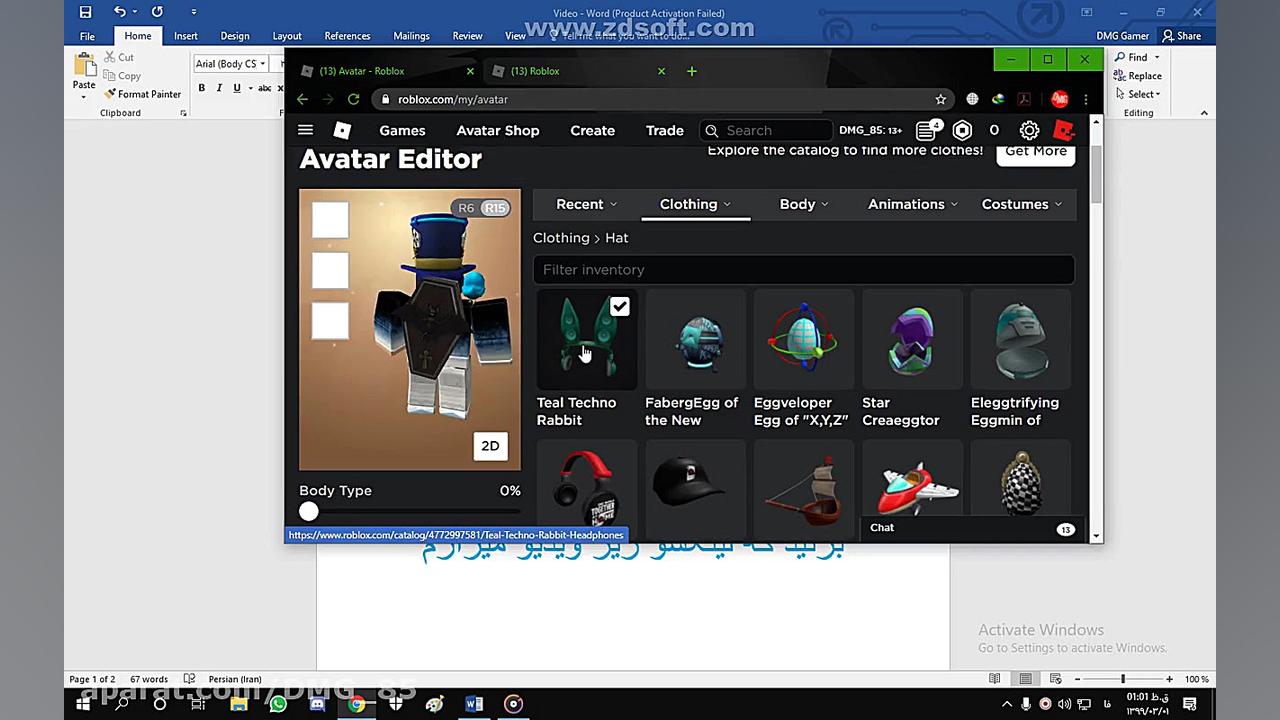
Task: Click the PDF extension icon in browser
Action: coord(1024,99)
